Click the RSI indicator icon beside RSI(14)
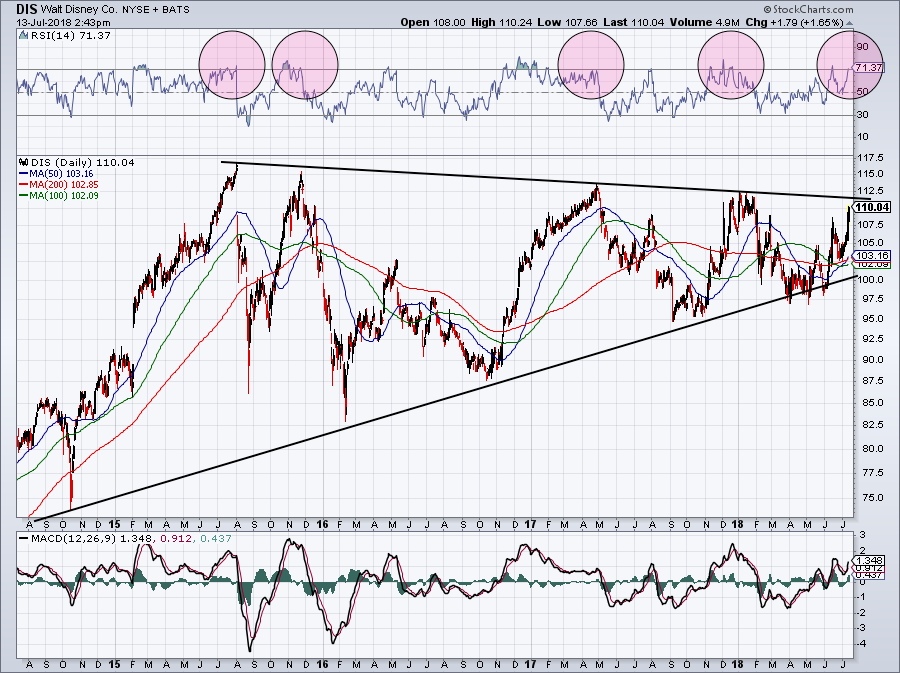This screenshot has height=673, width=900. pos(24,36)
